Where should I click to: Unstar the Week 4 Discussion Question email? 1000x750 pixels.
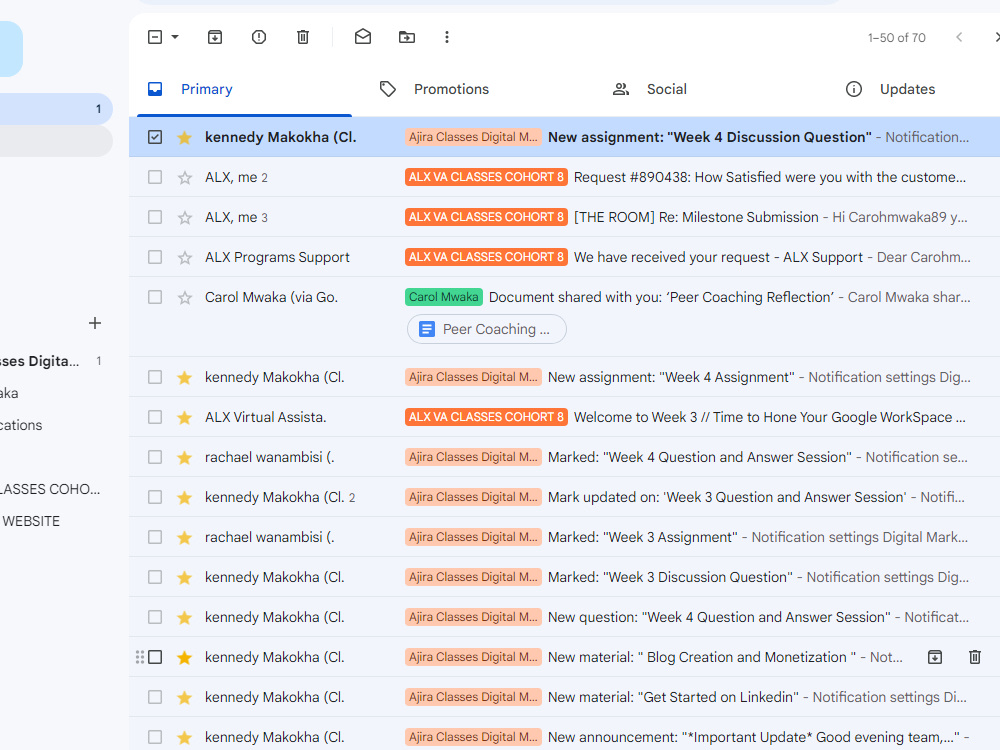pyautogui.click(x=184, y=137)
